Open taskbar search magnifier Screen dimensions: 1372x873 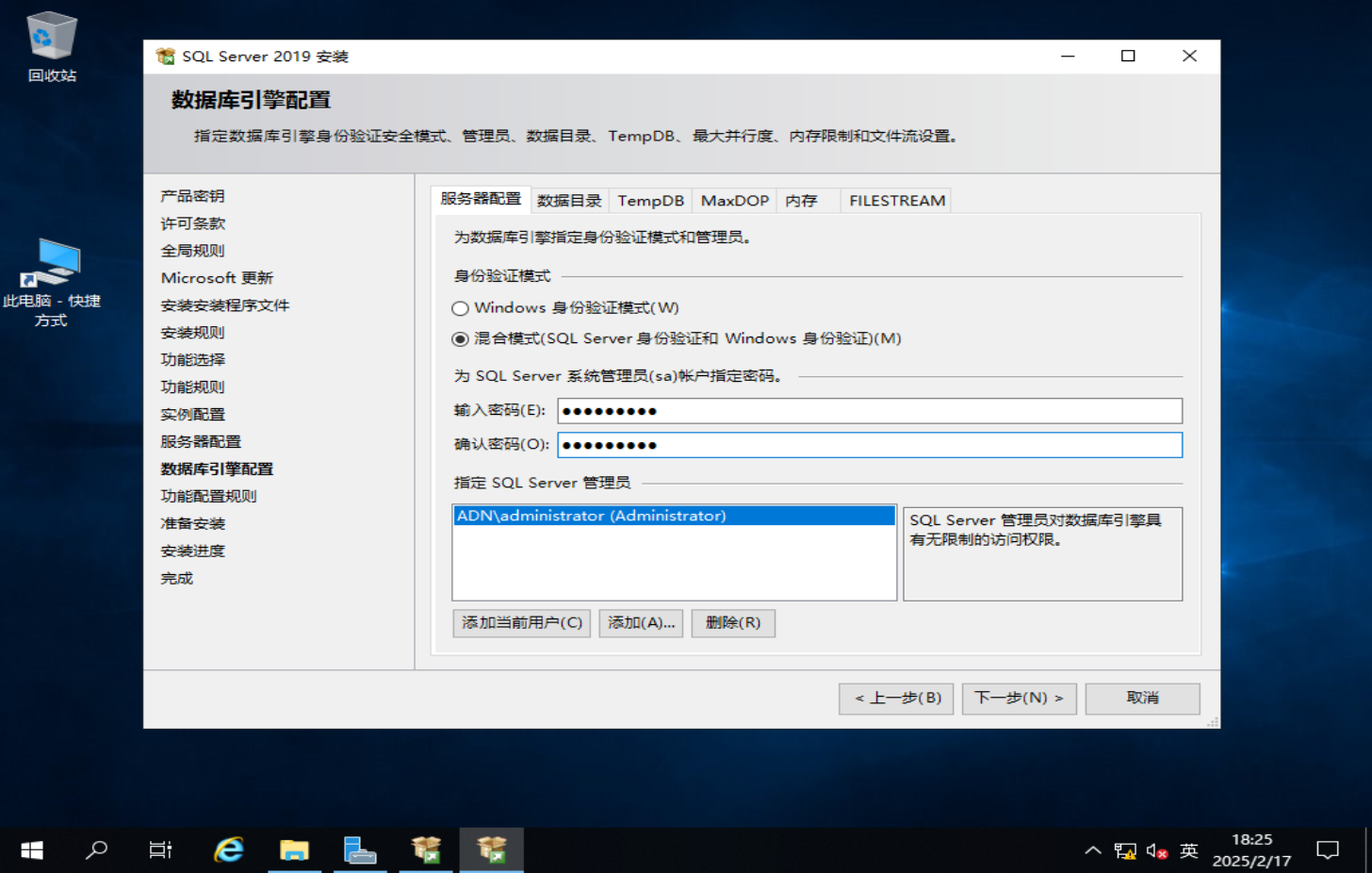pos(96,850)
